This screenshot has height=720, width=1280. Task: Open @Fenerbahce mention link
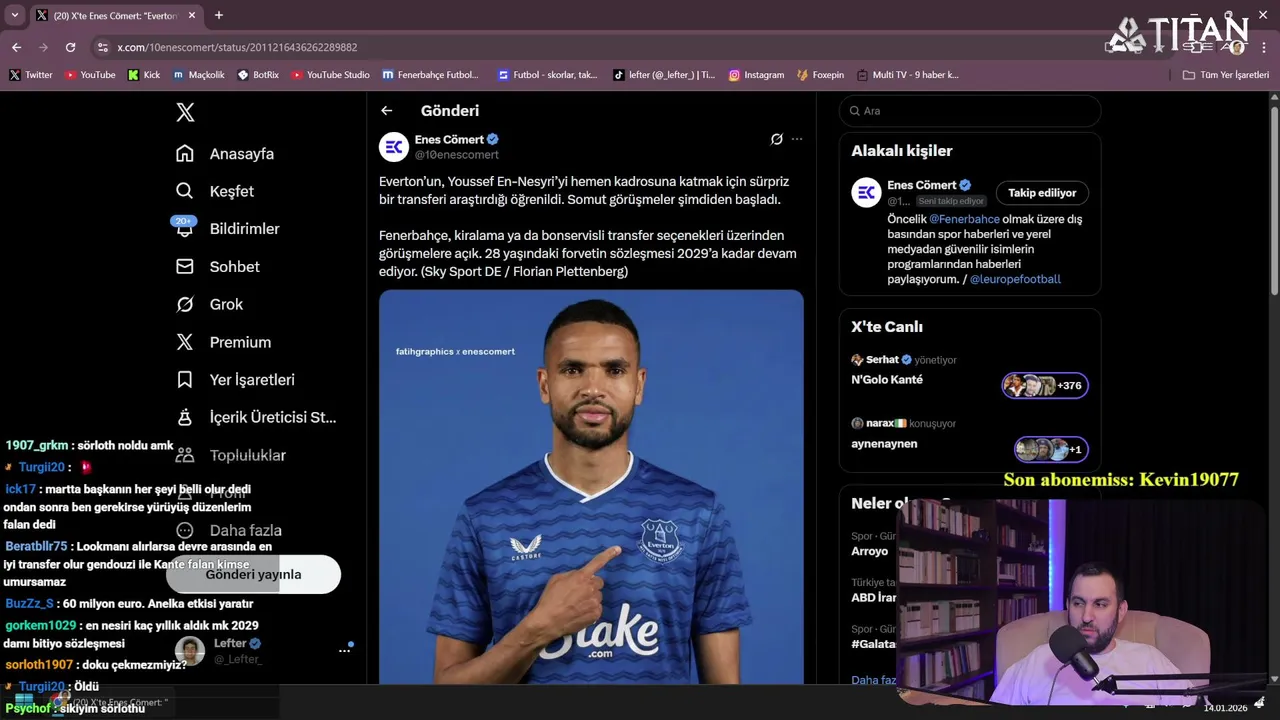pos(964,219)
